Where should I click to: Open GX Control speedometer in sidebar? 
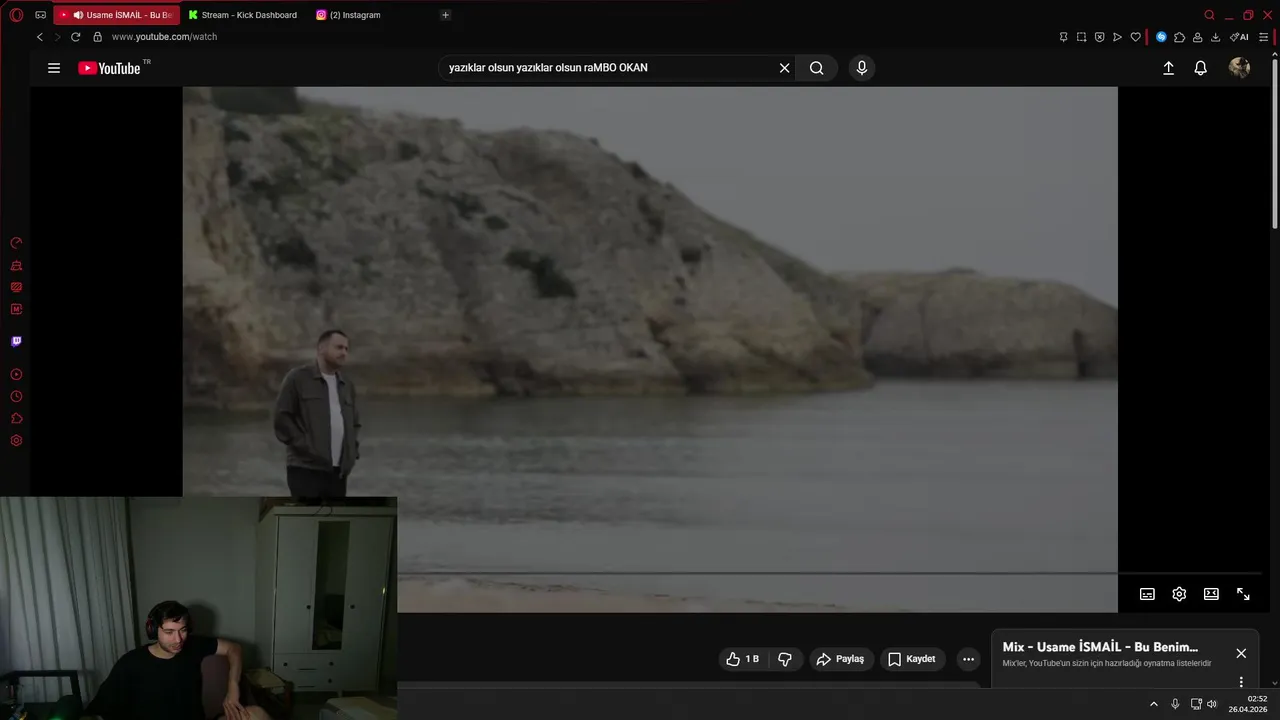pyautogui.click(x=16, y=243)
